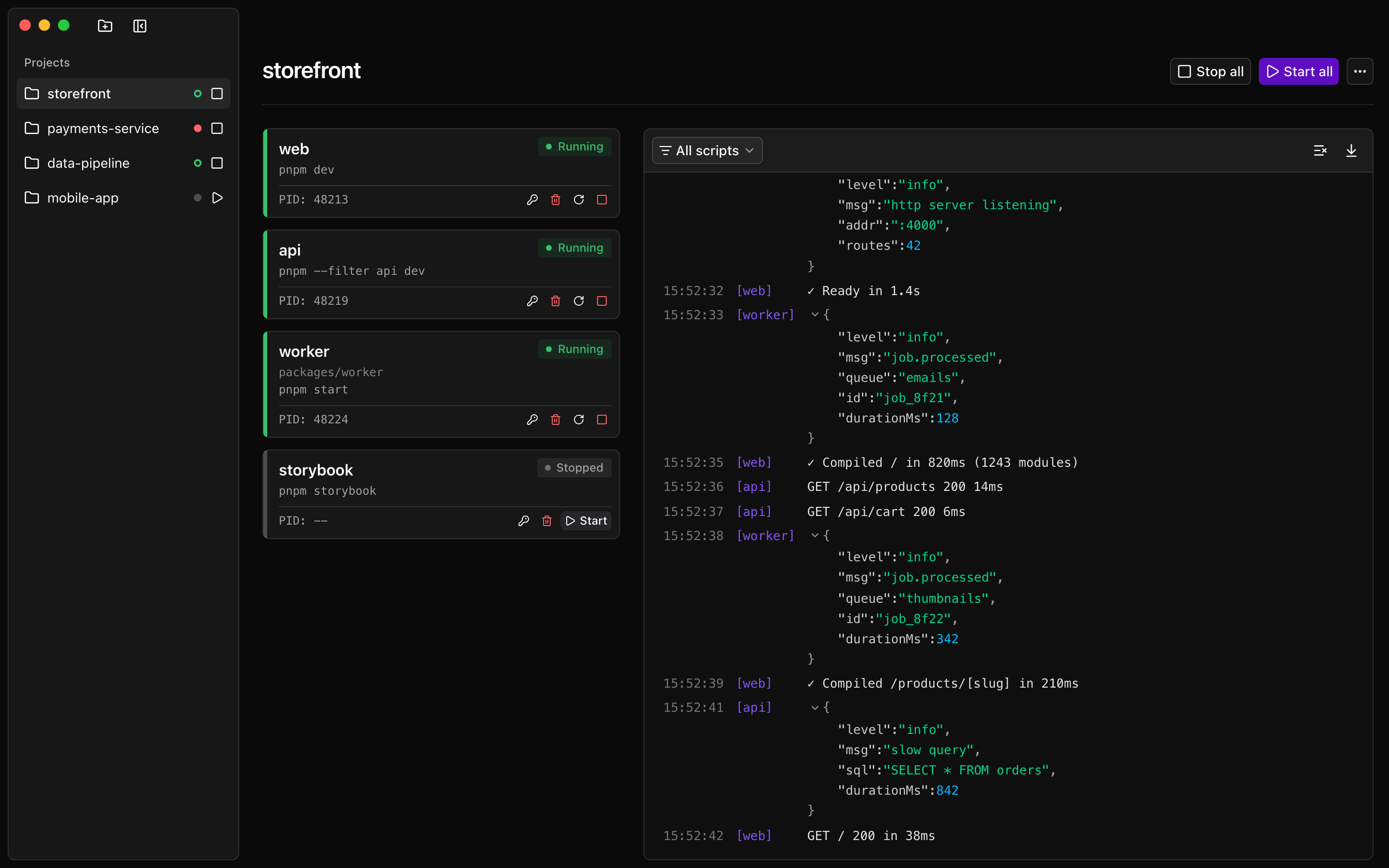Download the logs
1389x868 pixels.
1351,150
